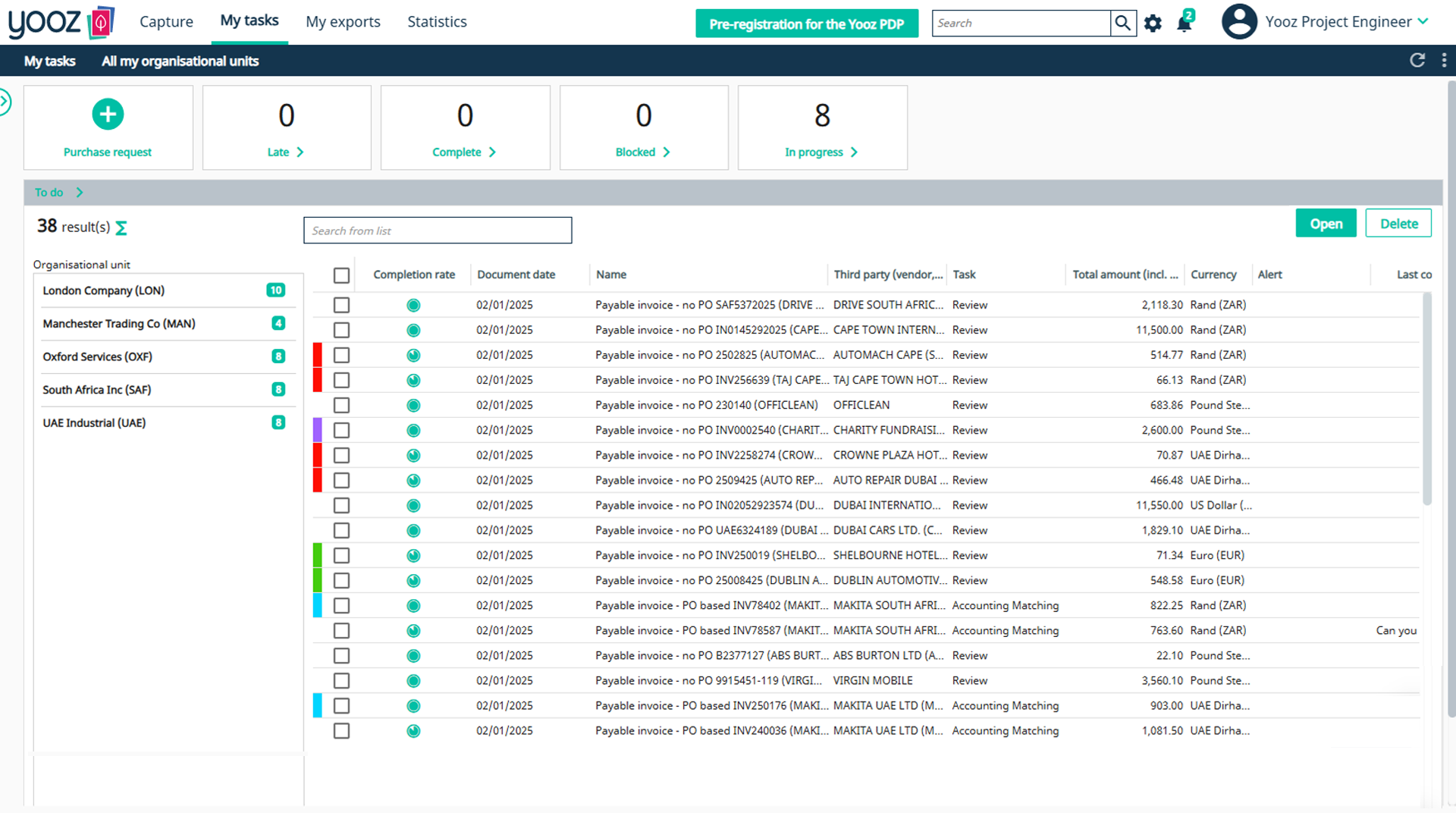Screen dimensions: 1456x819
Task: Check the DRIVE SOUTH AFRICA invoice row
Action: tap(341, 305)
